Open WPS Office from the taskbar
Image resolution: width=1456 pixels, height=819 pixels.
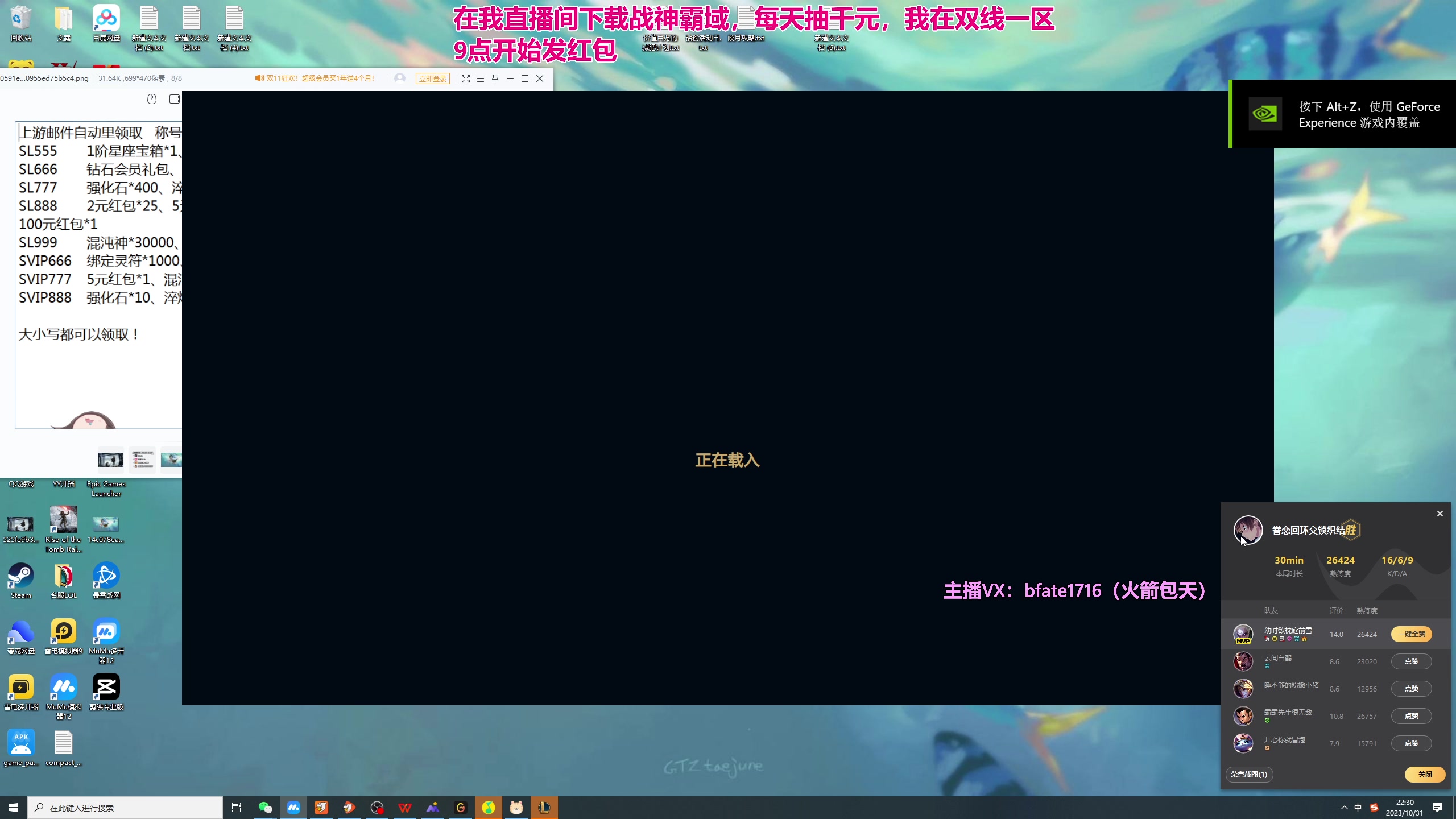[405, 807]
